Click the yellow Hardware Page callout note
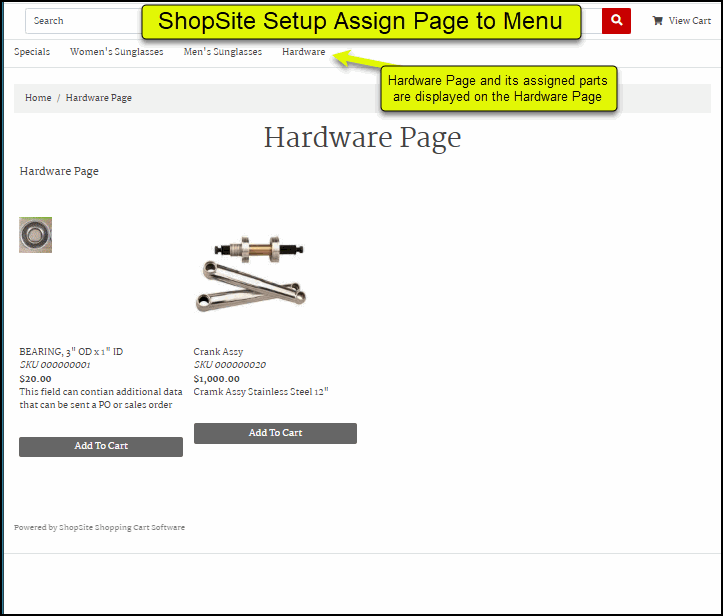This screenshot has height=616, width=723. tap(497, 89)
